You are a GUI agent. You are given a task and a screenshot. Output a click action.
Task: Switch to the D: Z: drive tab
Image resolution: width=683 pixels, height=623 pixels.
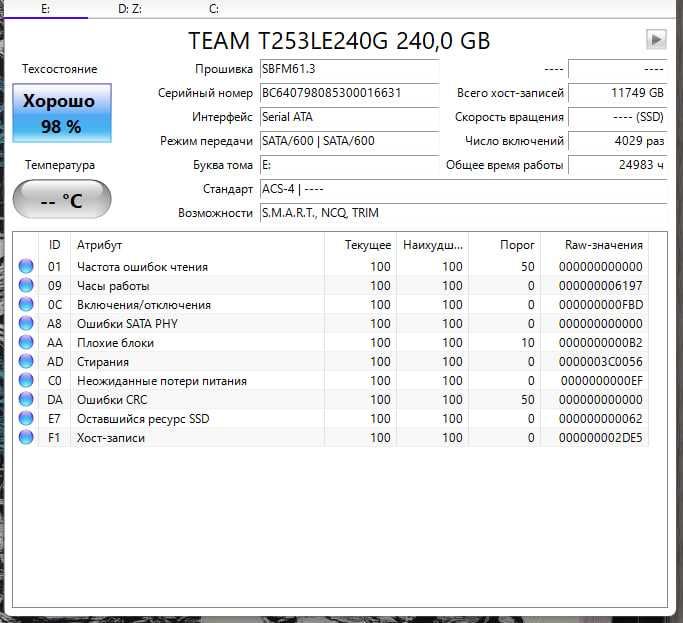130,9
